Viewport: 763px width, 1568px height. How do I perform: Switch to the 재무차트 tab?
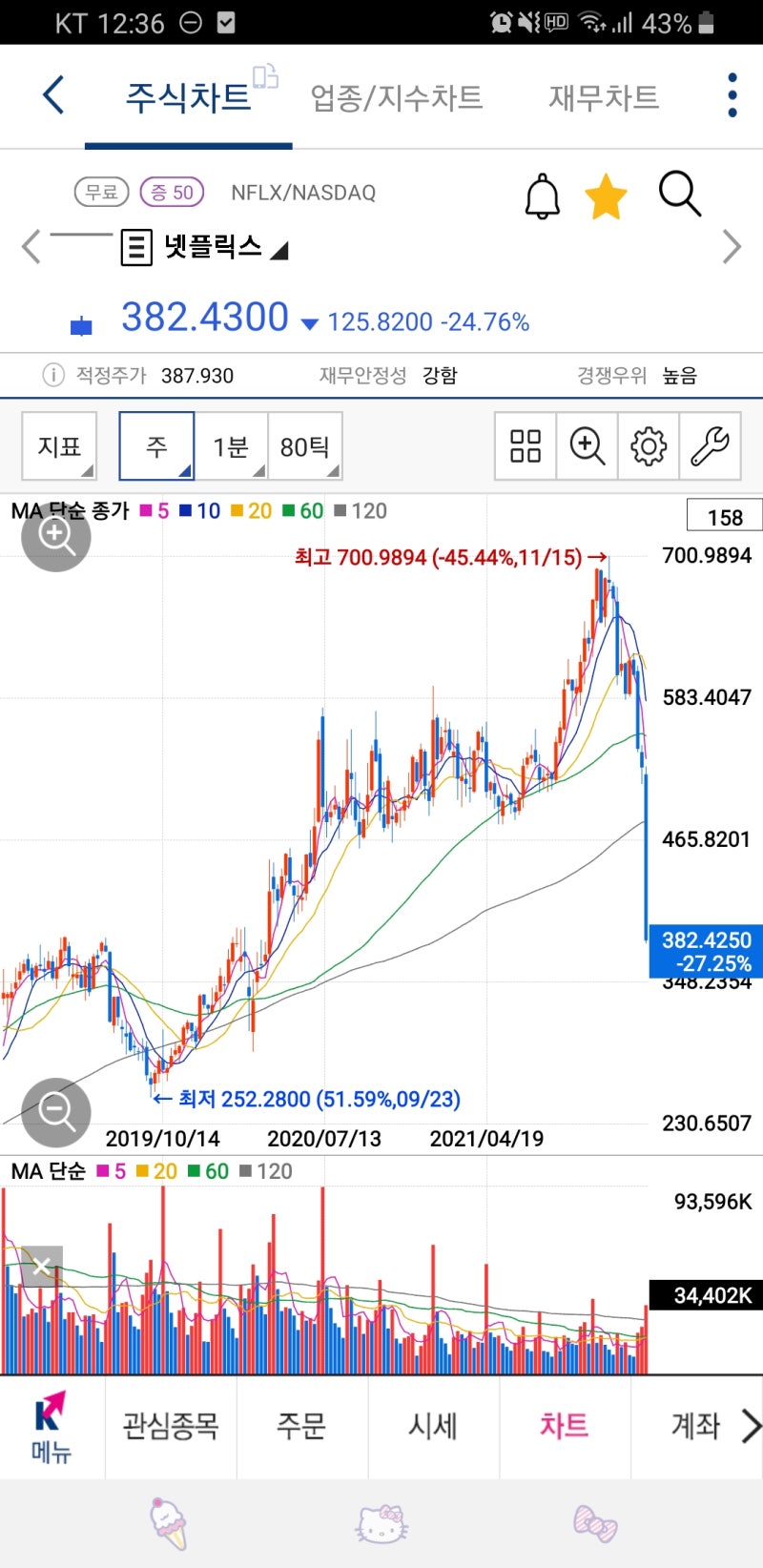click(604, 97)
